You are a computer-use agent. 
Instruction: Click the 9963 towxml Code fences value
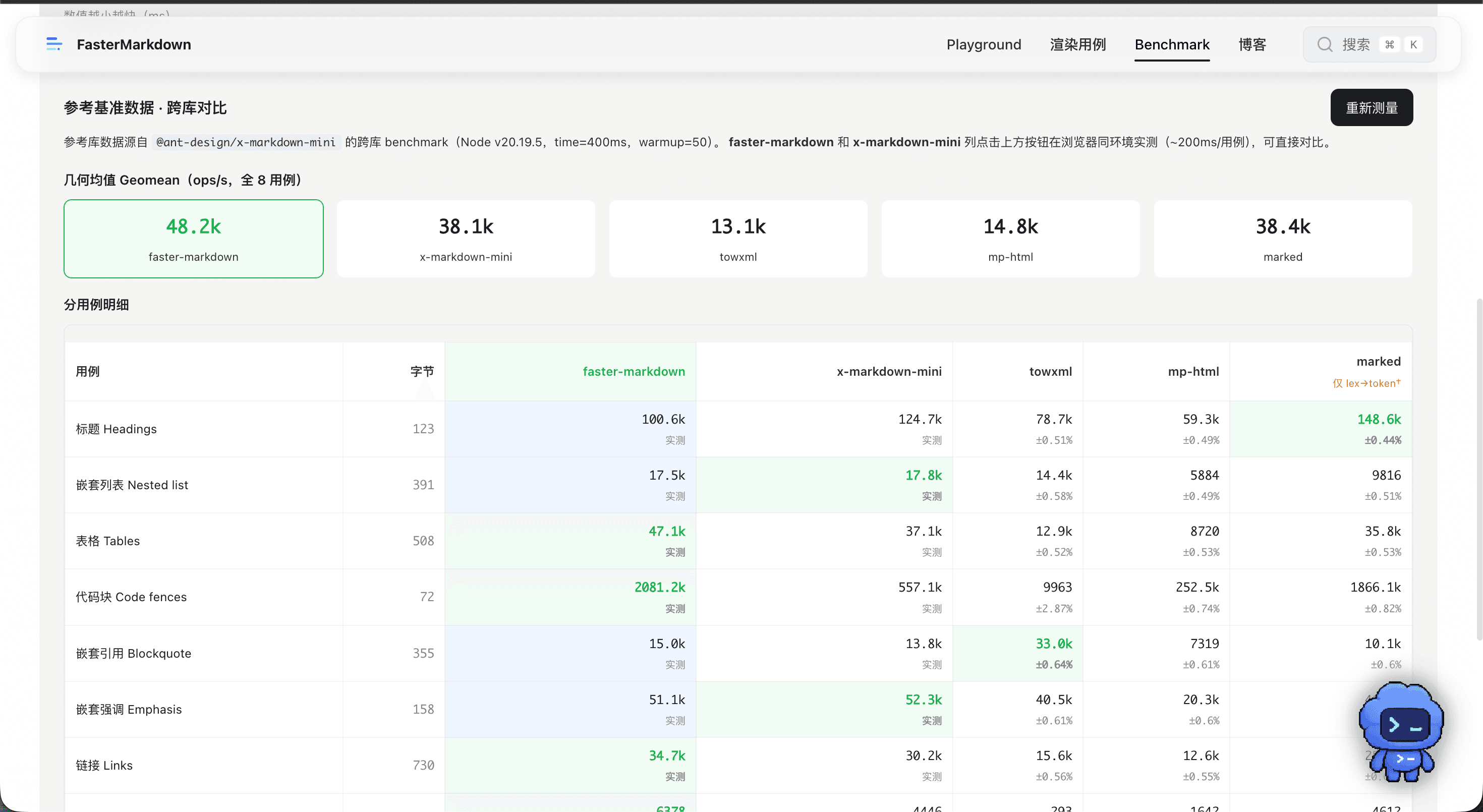click(x=1058, y=587)
